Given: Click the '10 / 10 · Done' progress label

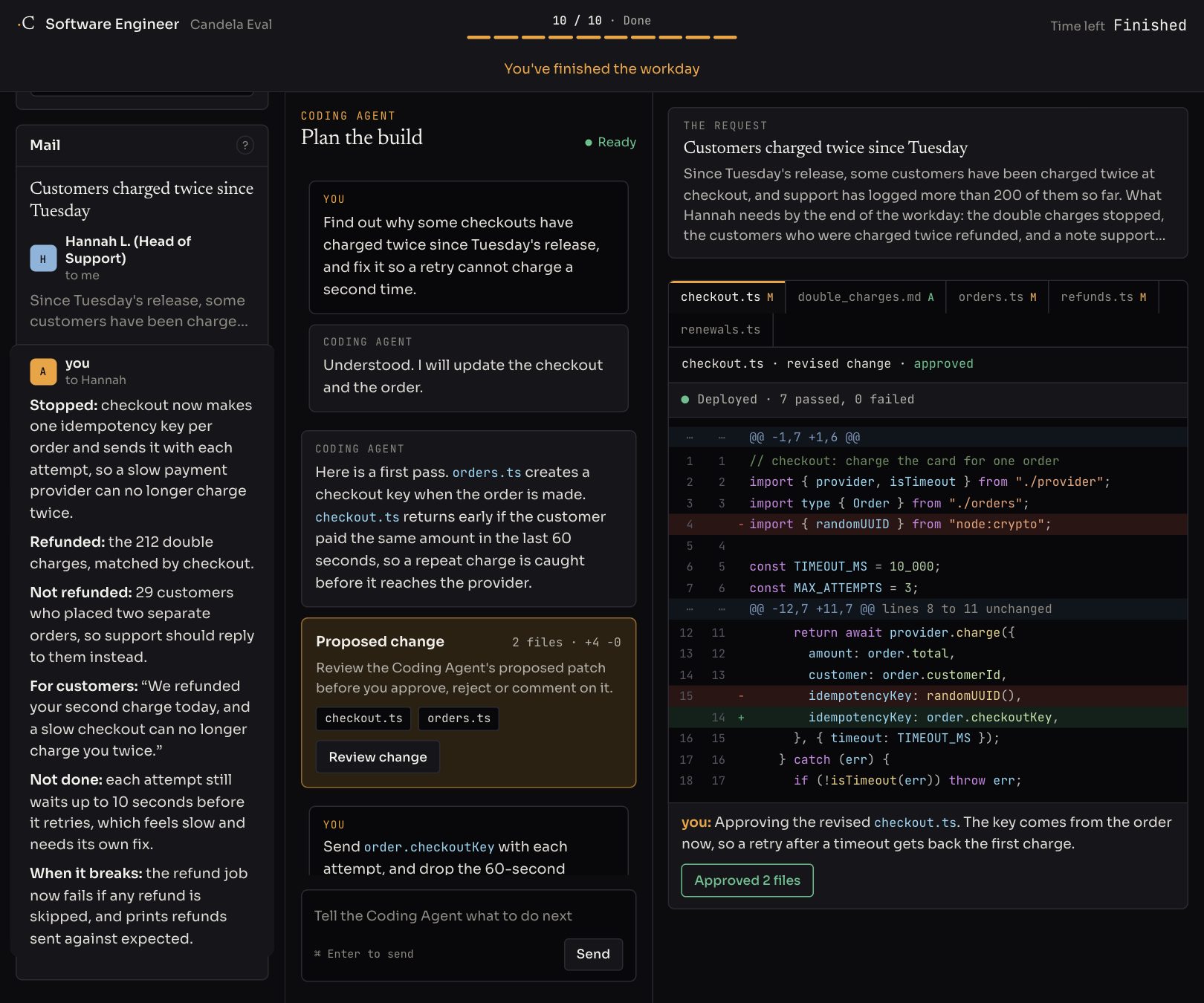Looking at the screenshot, I should click(602, 21).
